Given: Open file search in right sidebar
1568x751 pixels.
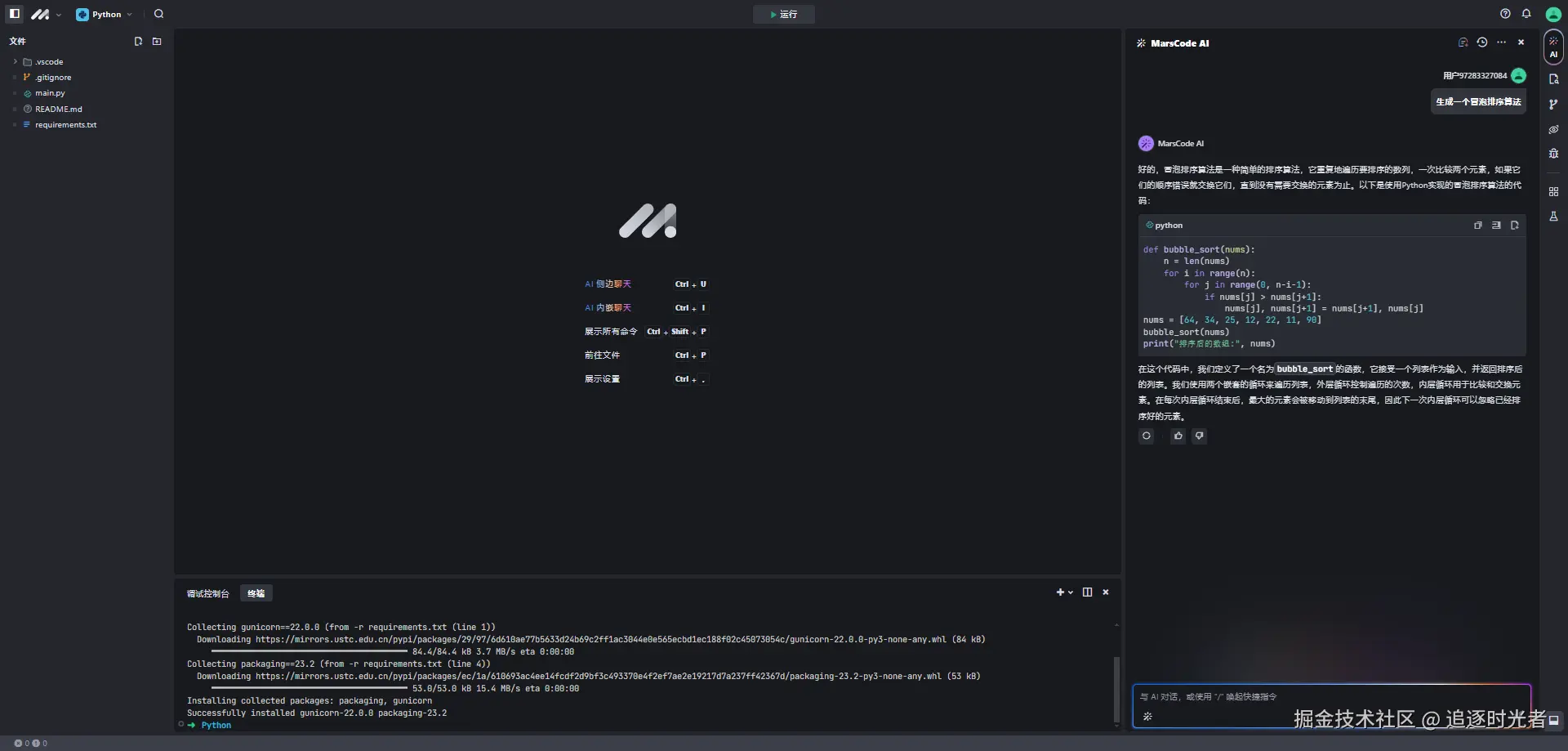Looking at the screenshot, I should 1553,79.
